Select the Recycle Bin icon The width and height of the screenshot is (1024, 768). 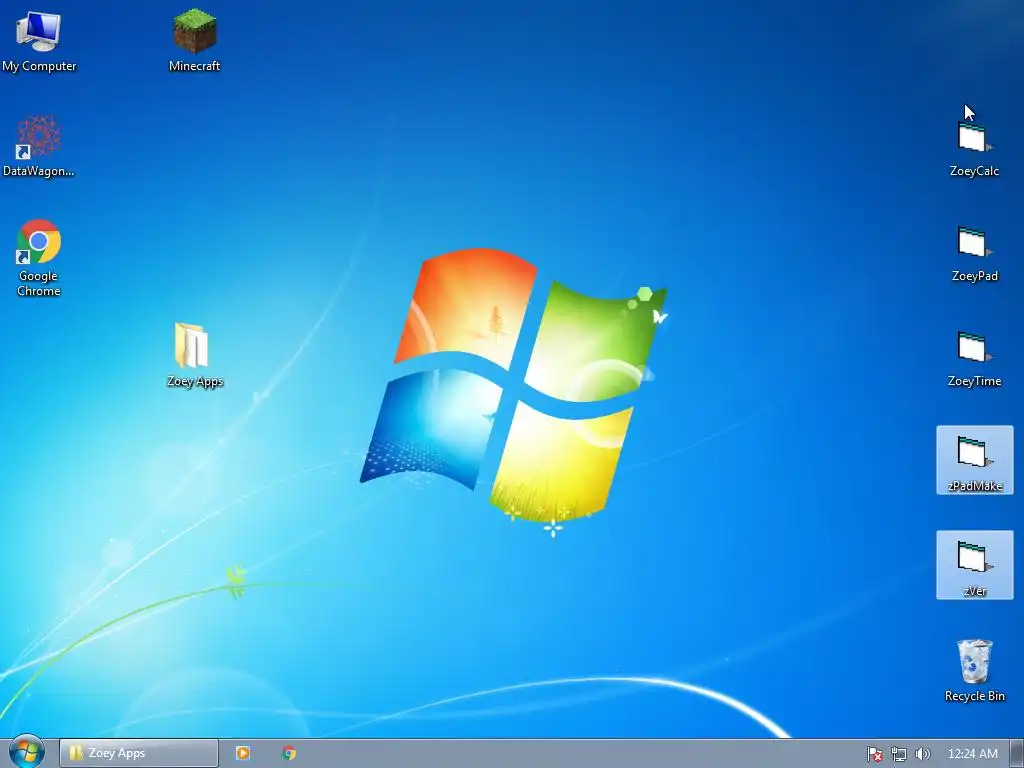974,671
